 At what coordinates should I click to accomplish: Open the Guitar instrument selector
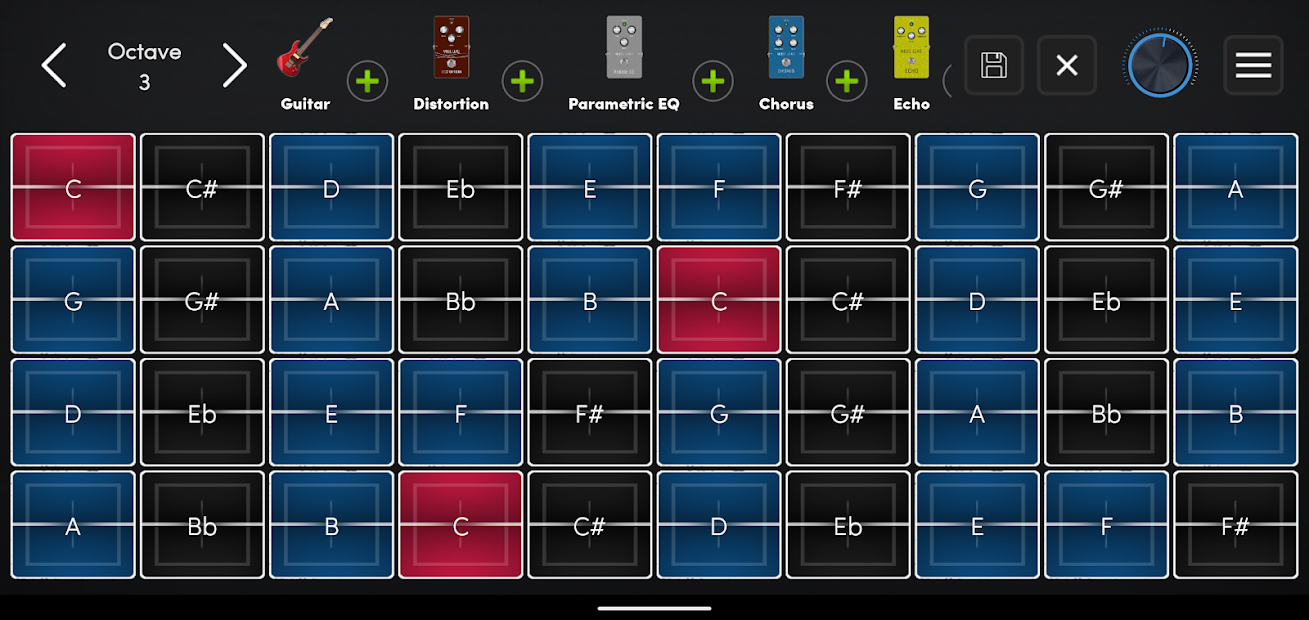click(305, 60)
